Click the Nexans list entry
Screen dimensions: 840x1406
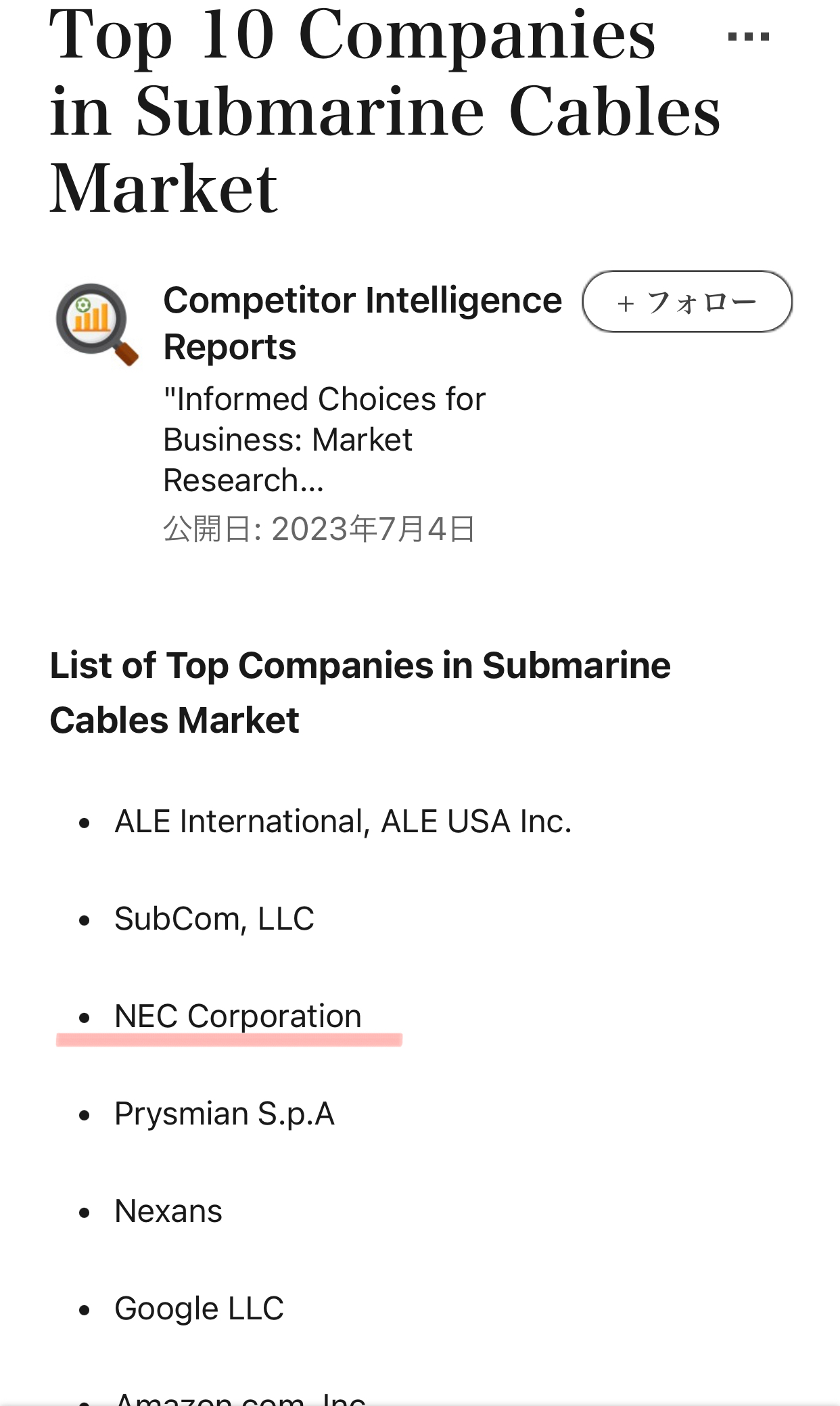168,1211
